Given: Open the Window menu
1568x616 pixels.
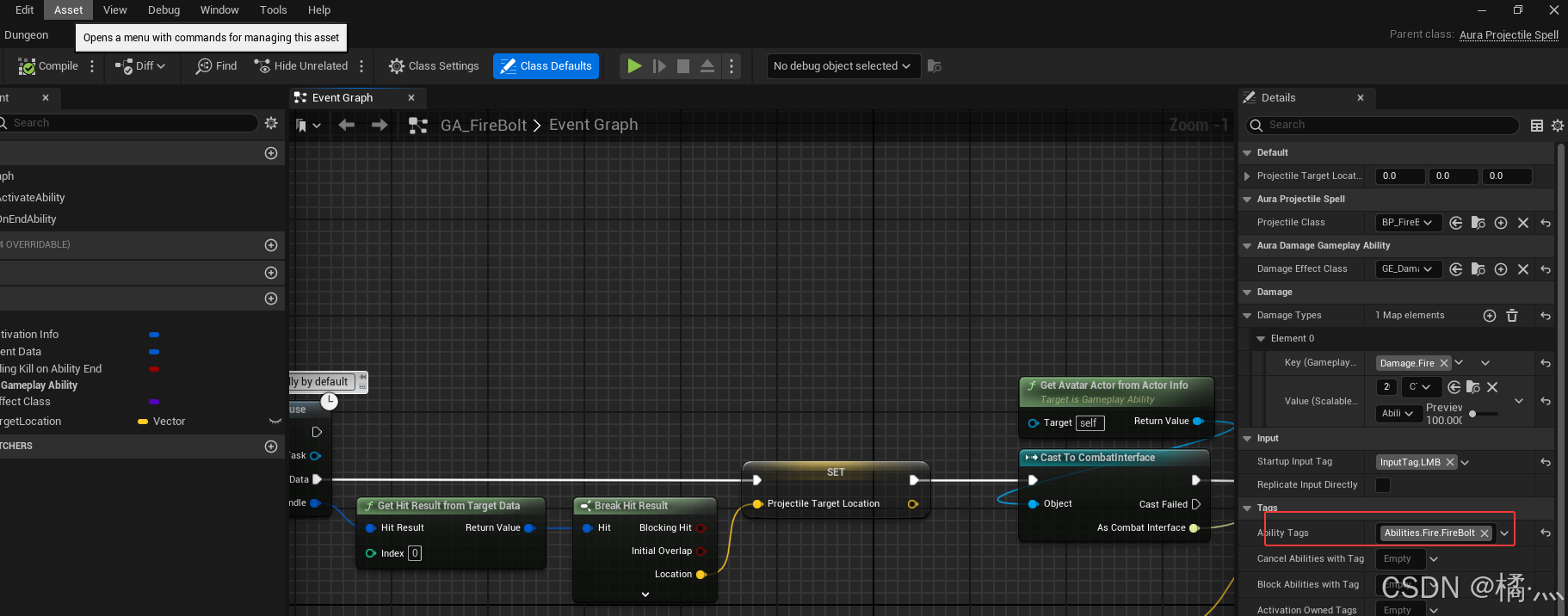Looking at the screenshot, I should pyautogui.click(x=219, y=10).
